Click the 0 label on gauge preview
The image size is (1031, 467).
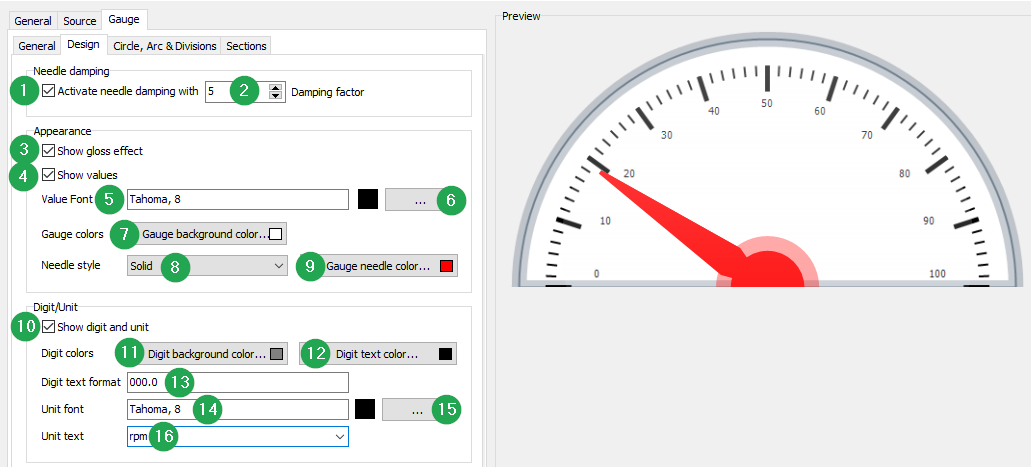[x=596, y=274]
